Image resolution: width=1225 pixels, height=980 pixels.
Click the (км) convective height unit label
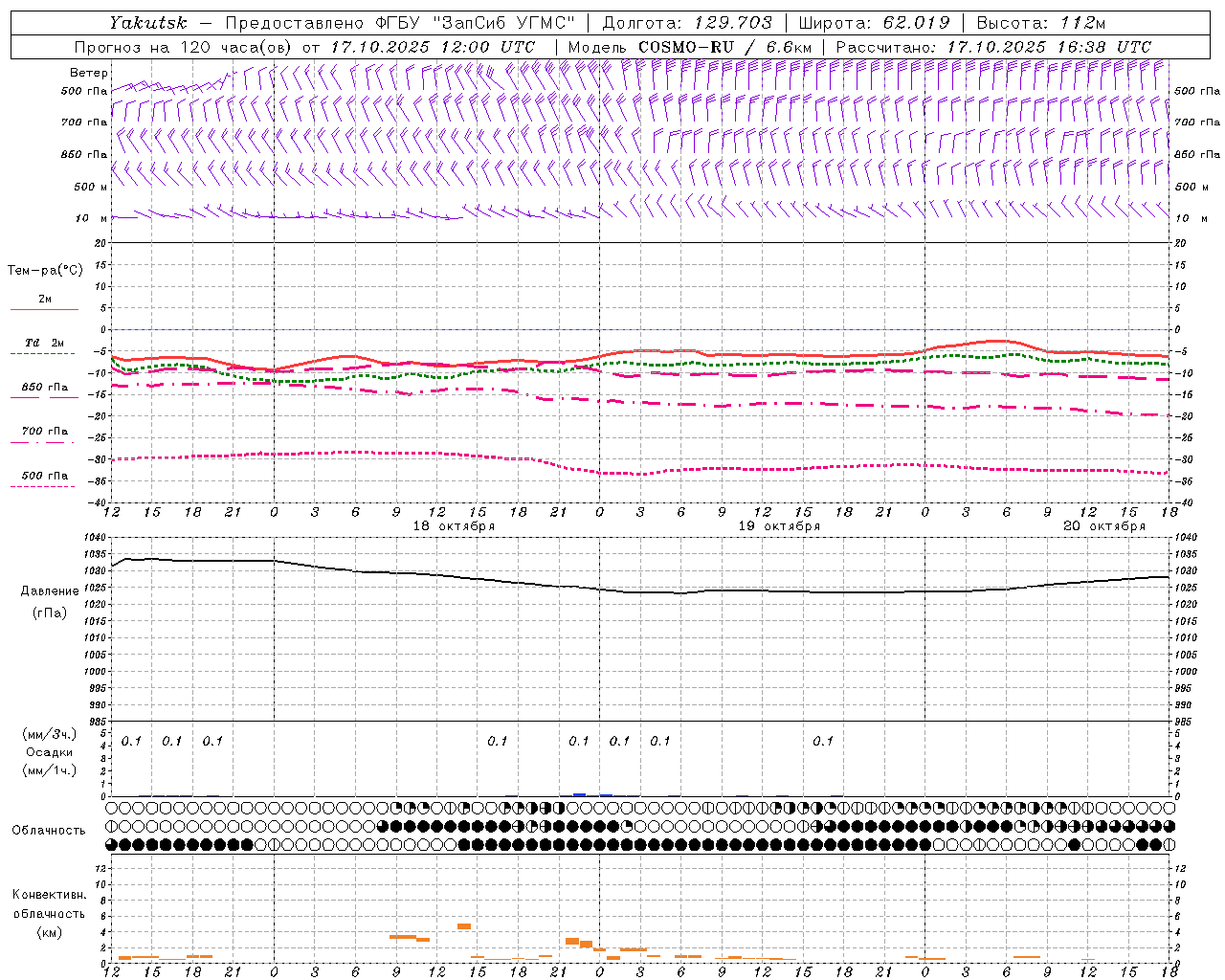pos(49,932)
